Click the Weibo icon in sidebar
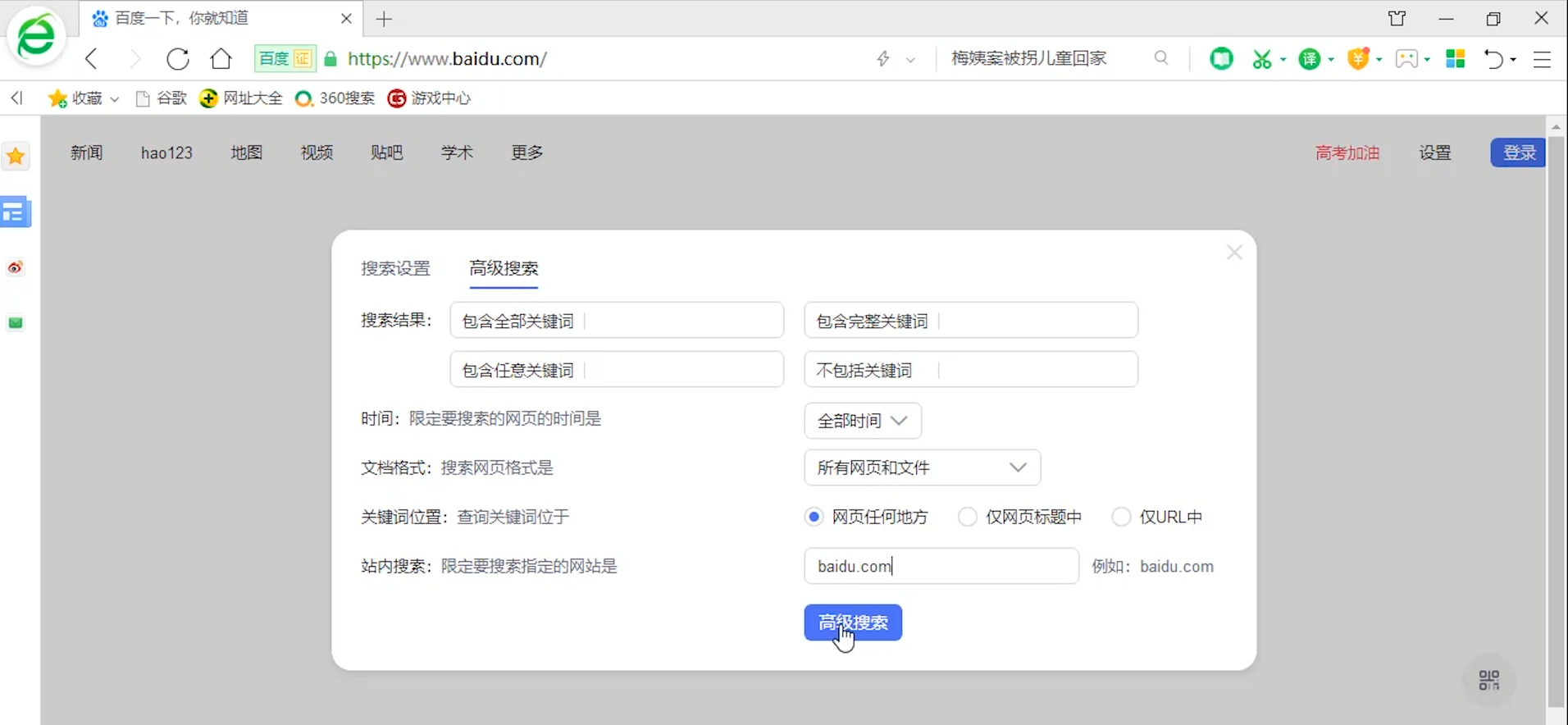1568x725 pixels. click(16, 268)
